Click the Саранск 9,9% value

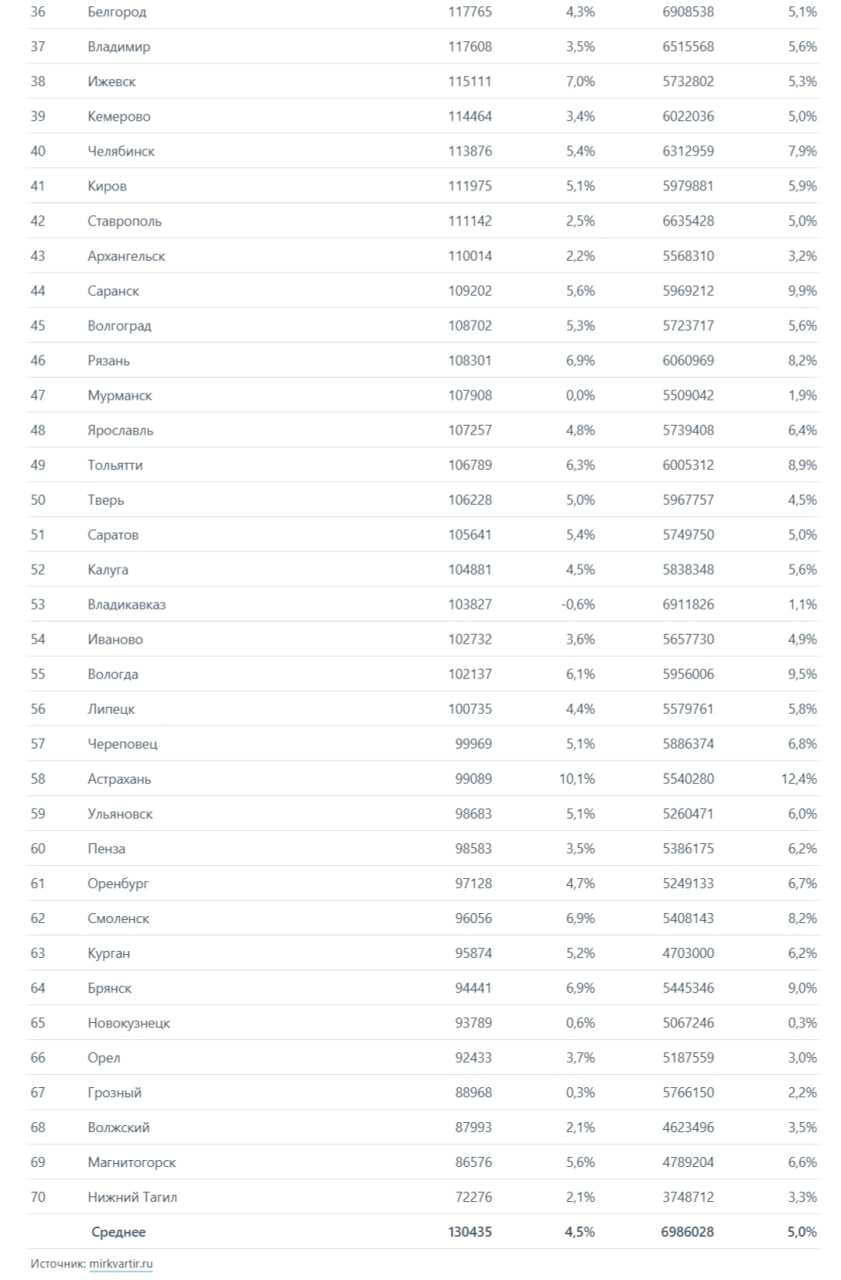(x=802, y=291)
